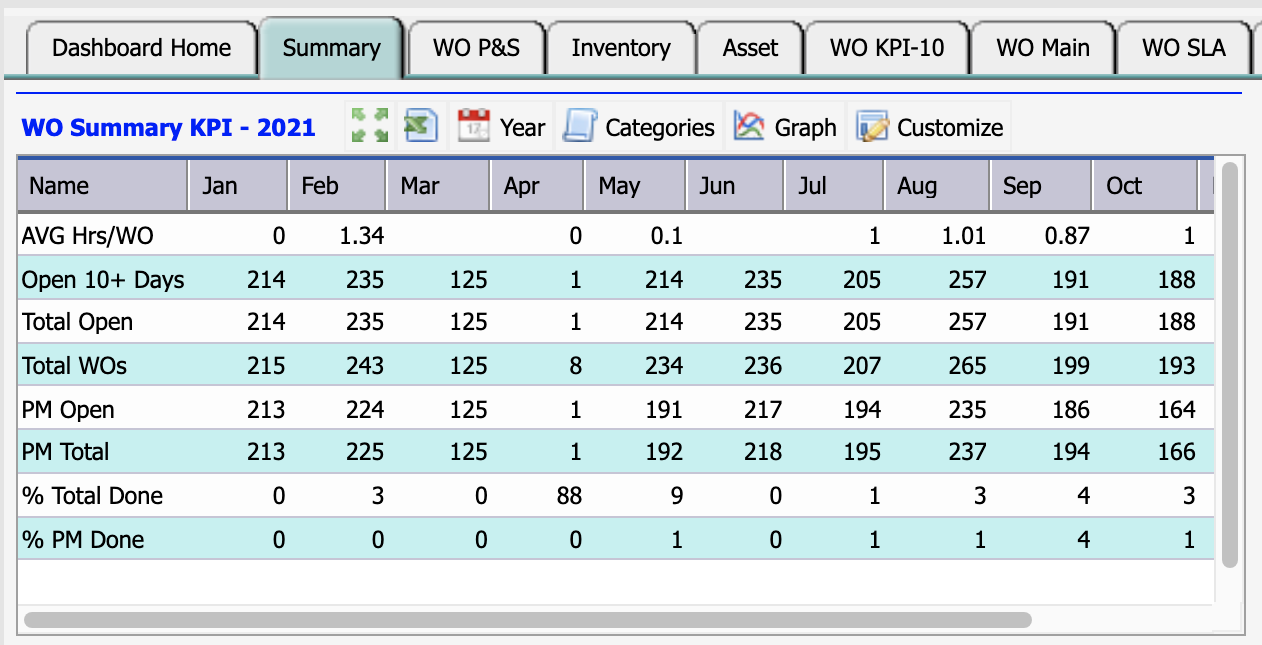Click the AVG Hrs/WO Aug value 1.01
The width and height of the screenshot is (1262, 645).
(x=964, y=236)
